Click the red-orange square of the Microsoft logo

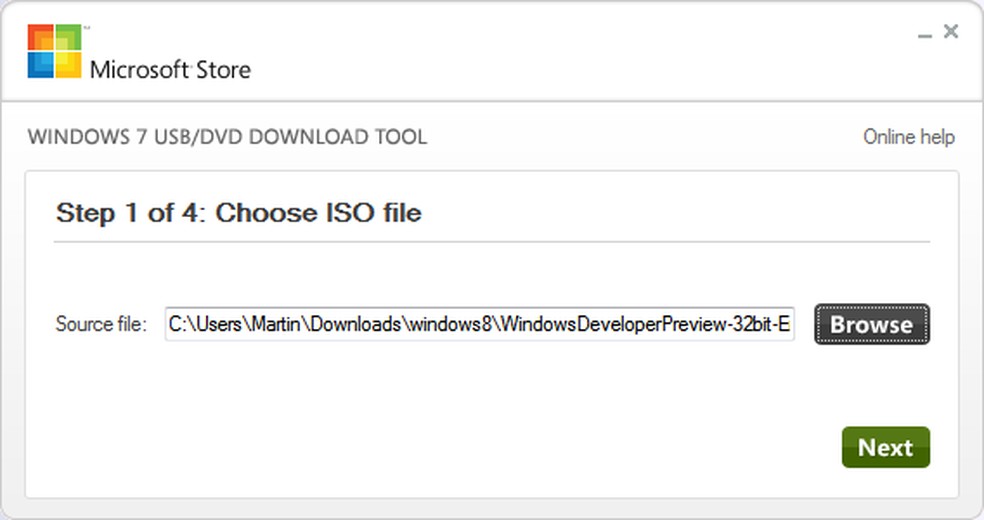[41, 38]
